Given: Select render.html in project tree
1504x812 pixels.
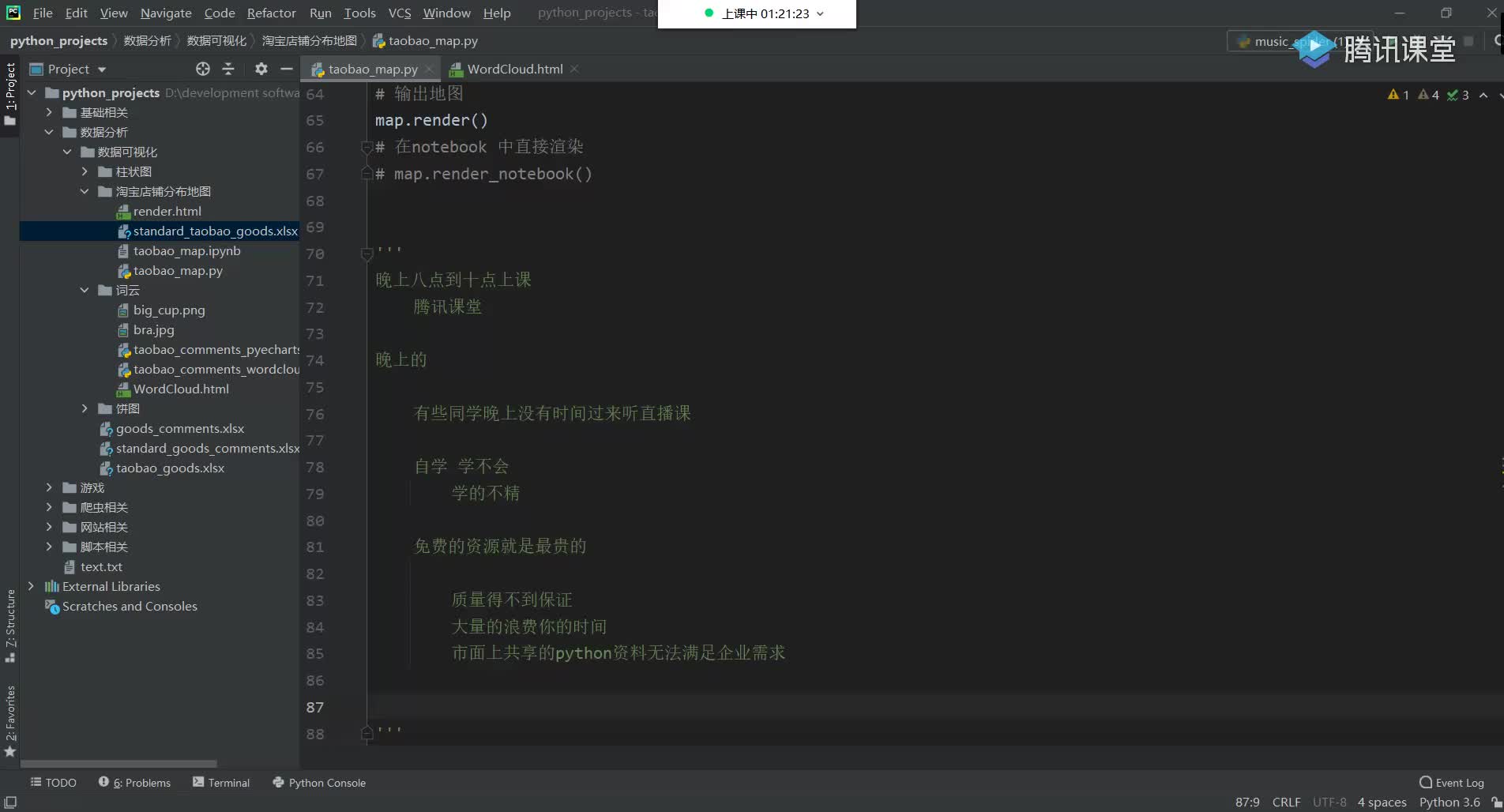Looking at the screenshot, I should 167,211.
